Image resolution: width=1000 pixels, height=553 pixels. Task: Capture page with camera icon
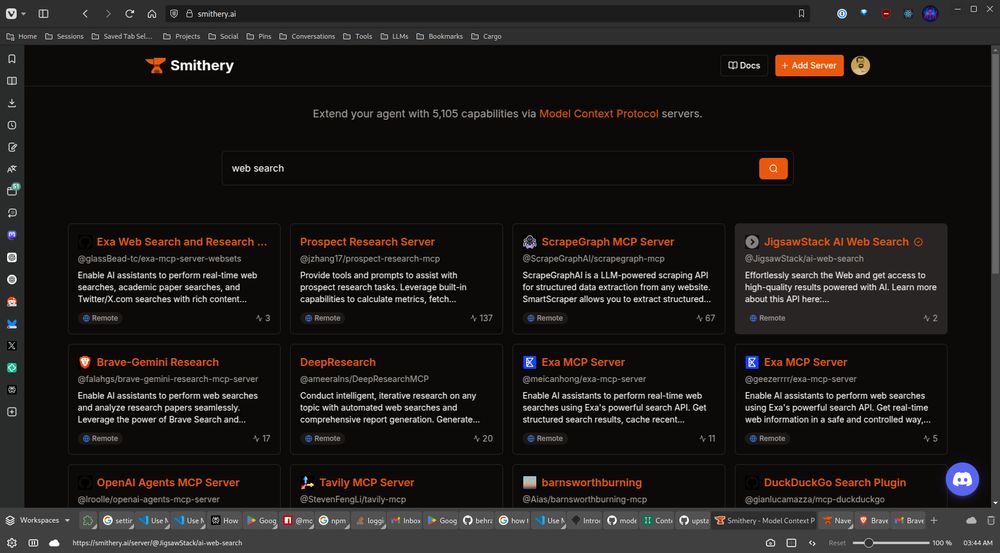(x=770, y=543)
